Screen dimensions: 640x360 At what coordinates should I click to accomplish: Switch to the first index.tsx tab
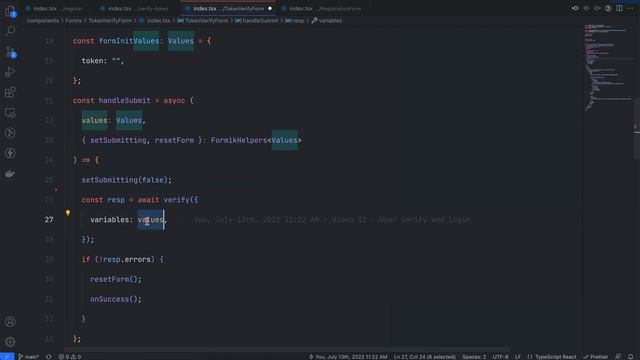coord(57,9)
